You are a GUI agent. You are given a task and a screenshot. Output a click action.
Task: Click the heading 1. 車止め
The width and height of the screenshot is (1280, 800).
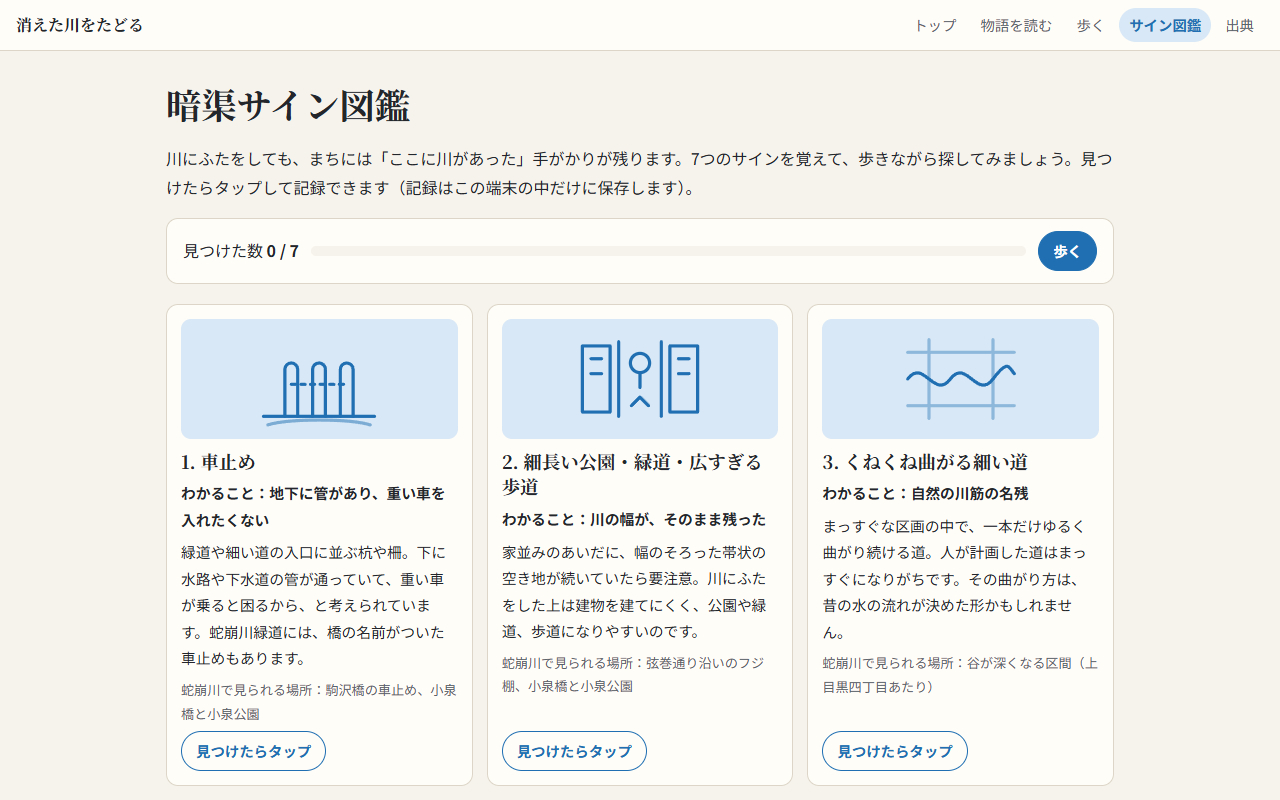(218, 462)
